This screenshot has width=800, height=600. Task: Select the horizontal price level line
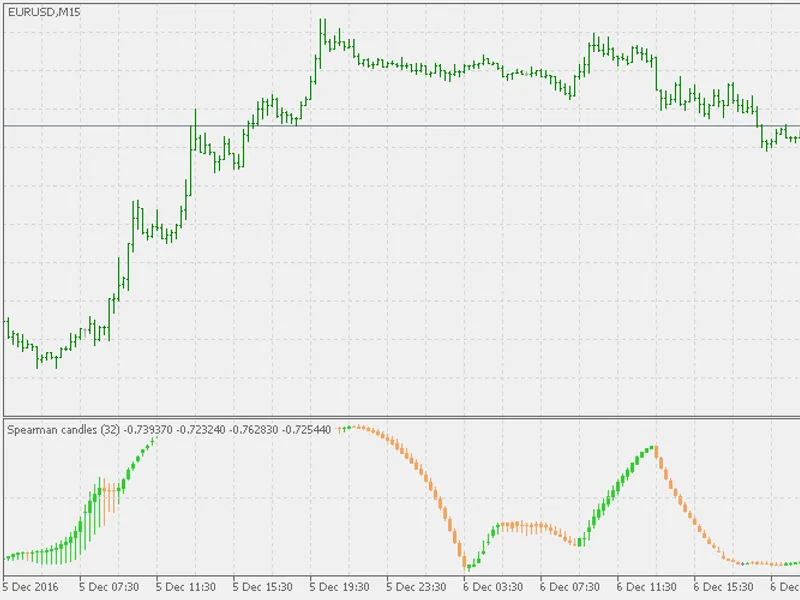(x=402, y=126)
